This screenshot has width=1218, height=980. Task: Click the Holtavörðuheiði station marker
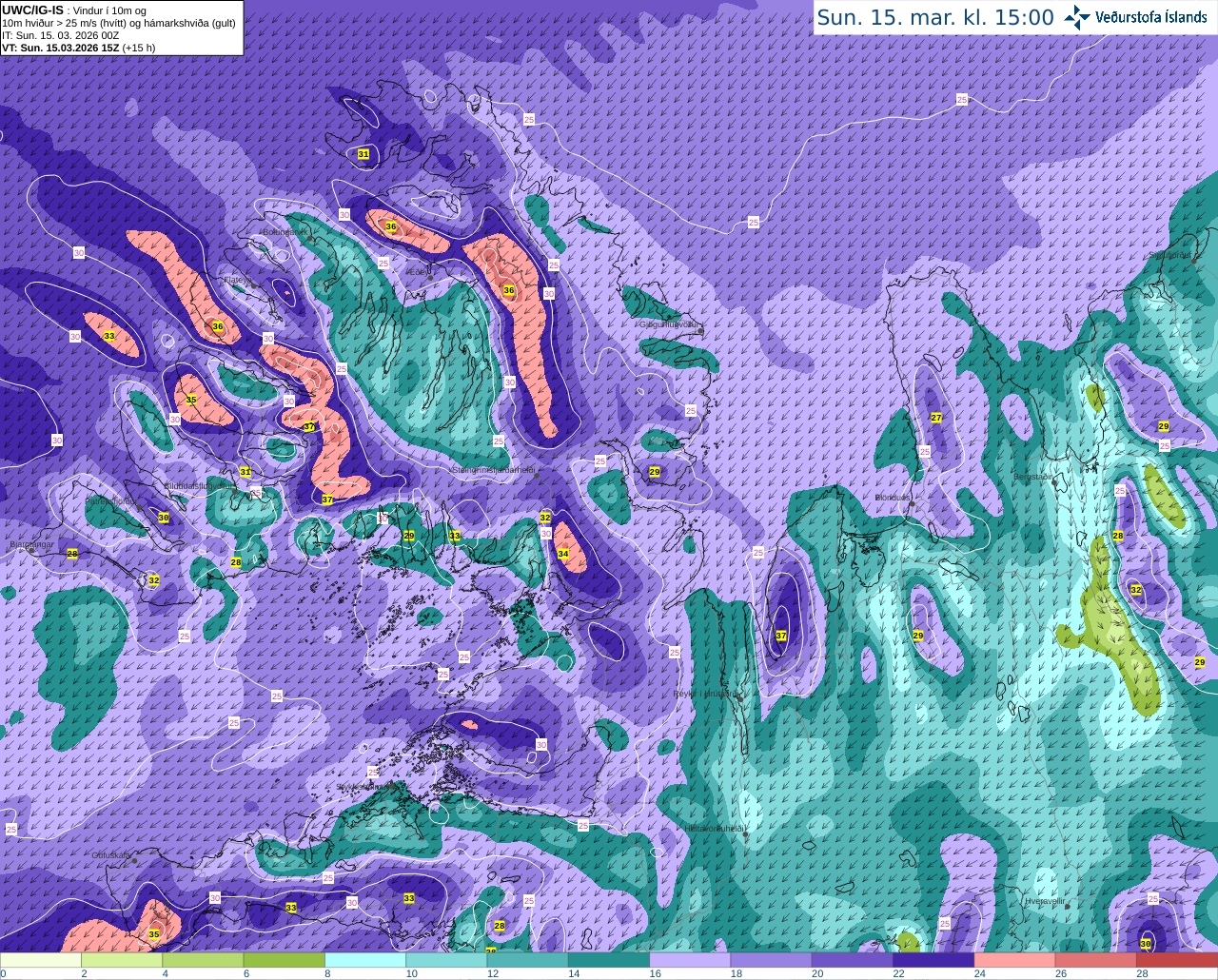tap(745, 833)
